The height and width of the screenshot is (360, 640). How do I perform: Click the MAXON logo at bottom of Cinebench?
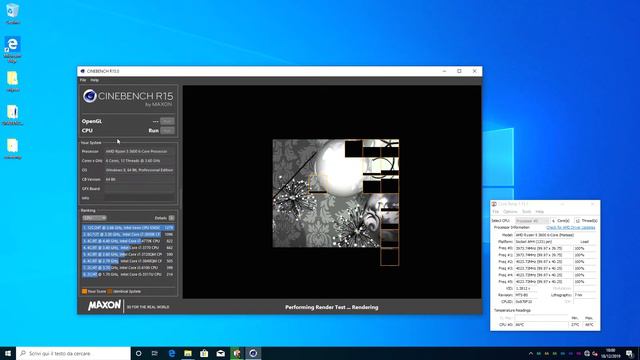tap(104, 305)
